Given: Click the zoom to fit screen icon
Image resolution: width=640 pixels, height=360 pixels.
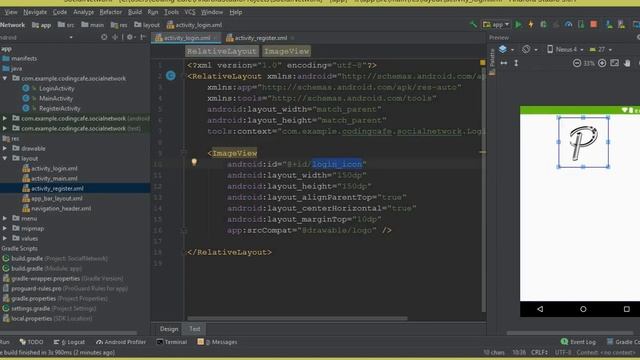Looking at the screenshot, I should click(614, 63).
